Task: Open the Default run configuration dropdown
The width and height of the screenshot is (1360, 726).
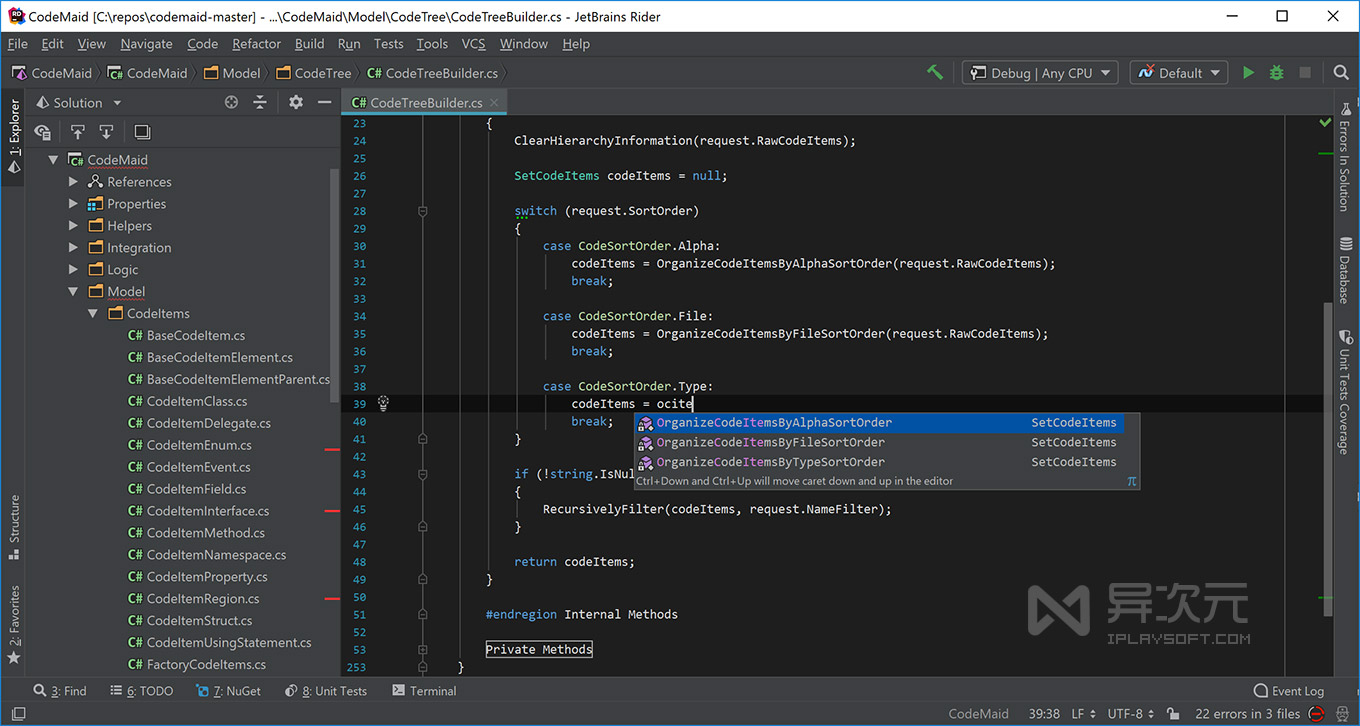Action: coord(1178,72)
